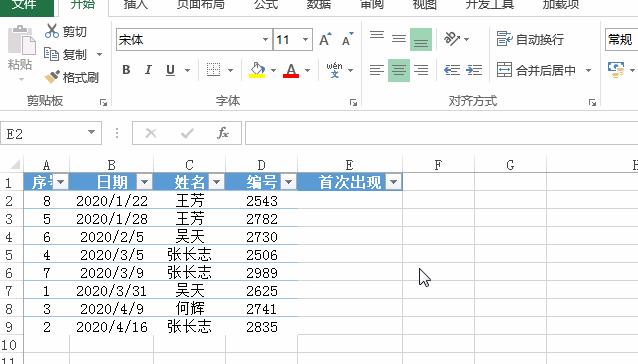This screenshot has width=638, height=364.
Task: Open filter dropdown for 编号 column
Action: 288,182
